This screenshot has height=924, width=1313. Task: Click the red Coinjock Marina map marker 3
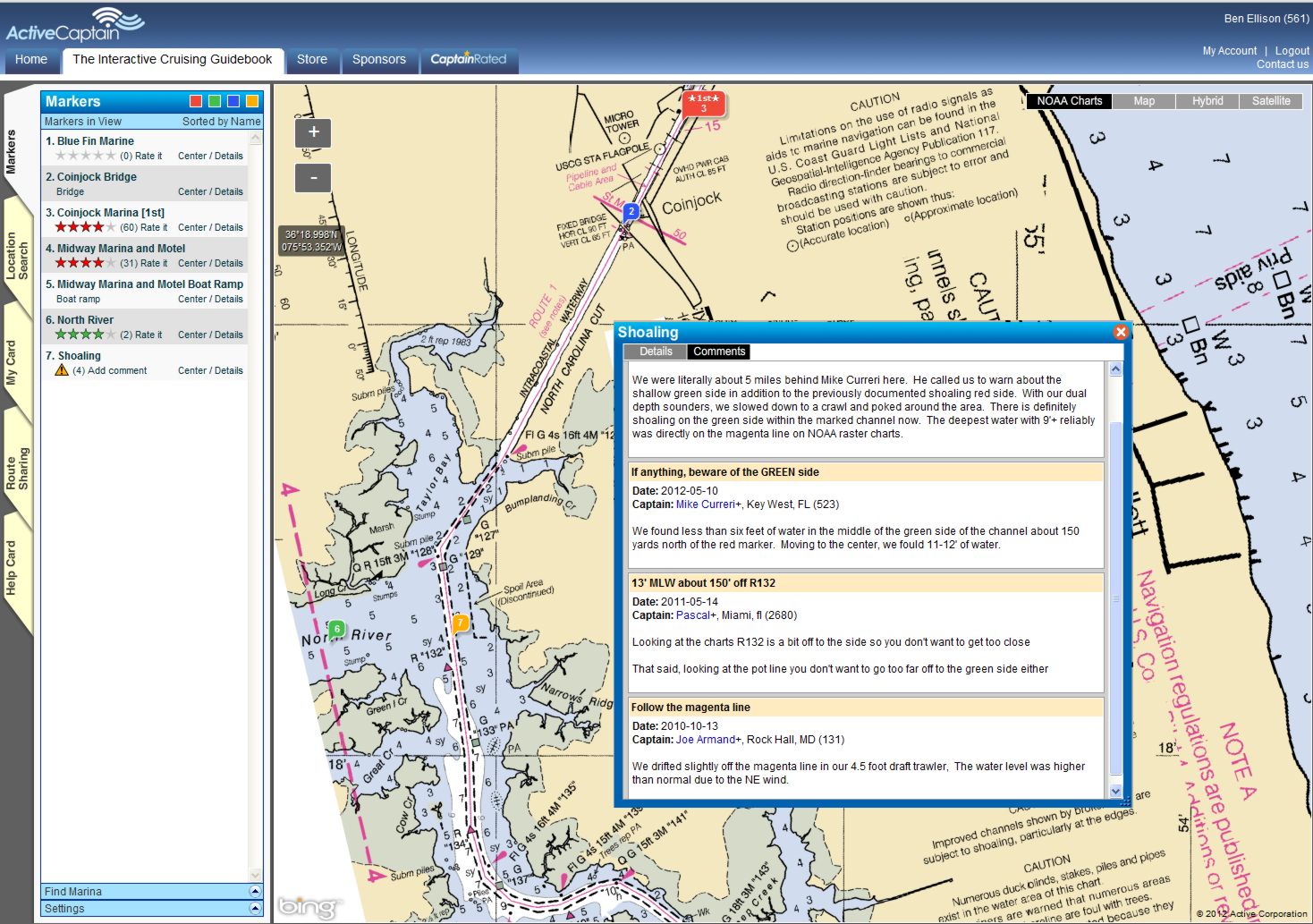(703, 104)
